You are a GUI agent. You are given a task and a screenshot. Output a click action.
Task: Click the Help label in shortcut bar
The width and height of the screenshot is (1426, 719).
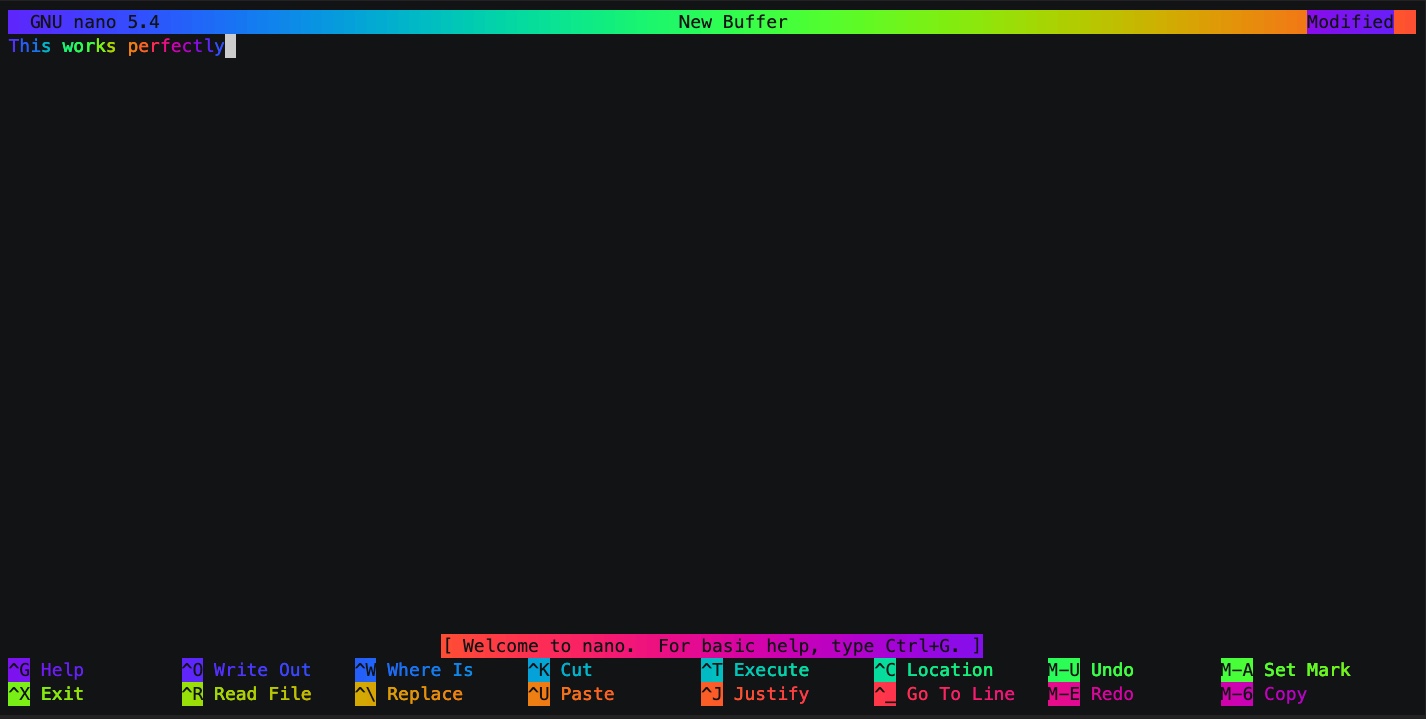[62, 670]
